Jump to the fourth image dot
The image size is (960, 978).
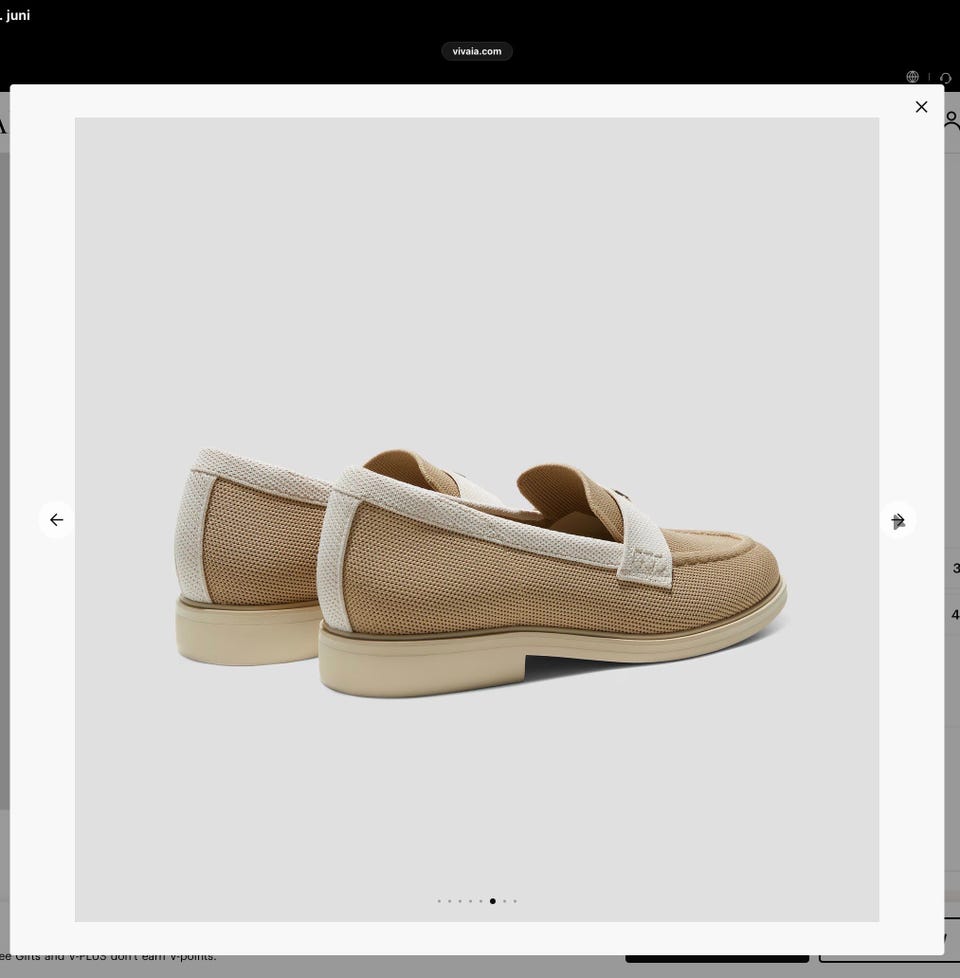pos(471,901)
